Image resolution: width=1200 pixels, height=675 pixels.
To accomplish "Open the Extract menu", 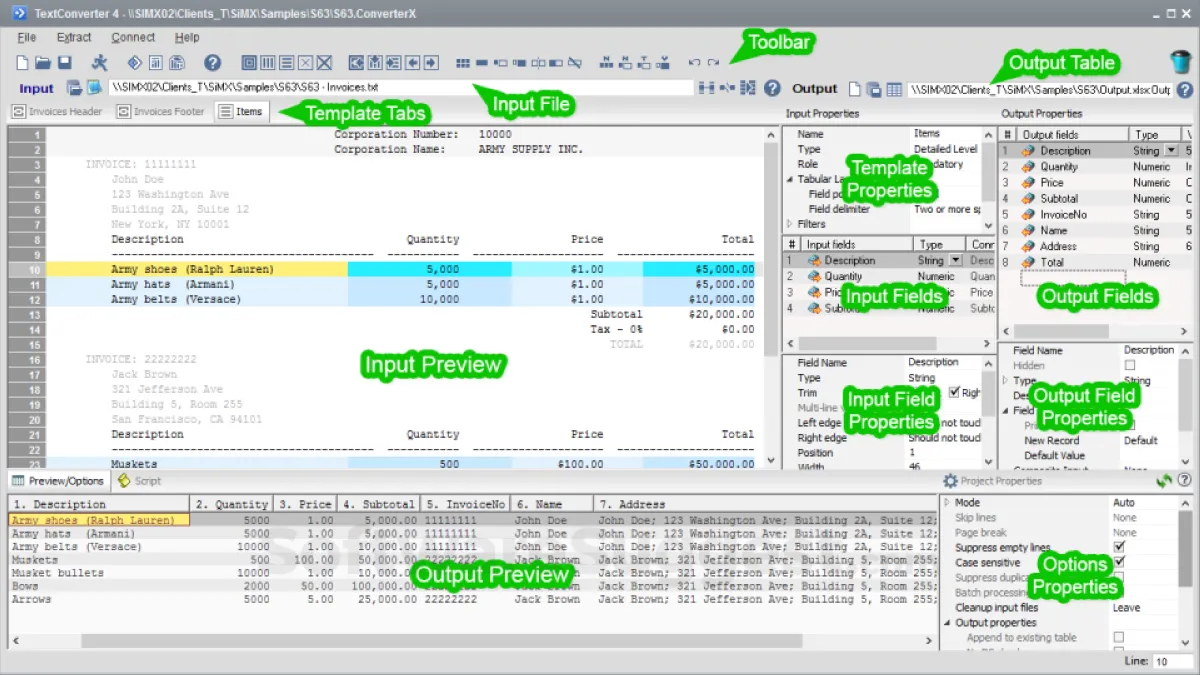I will pyautogui.click(x=74, y=37).
